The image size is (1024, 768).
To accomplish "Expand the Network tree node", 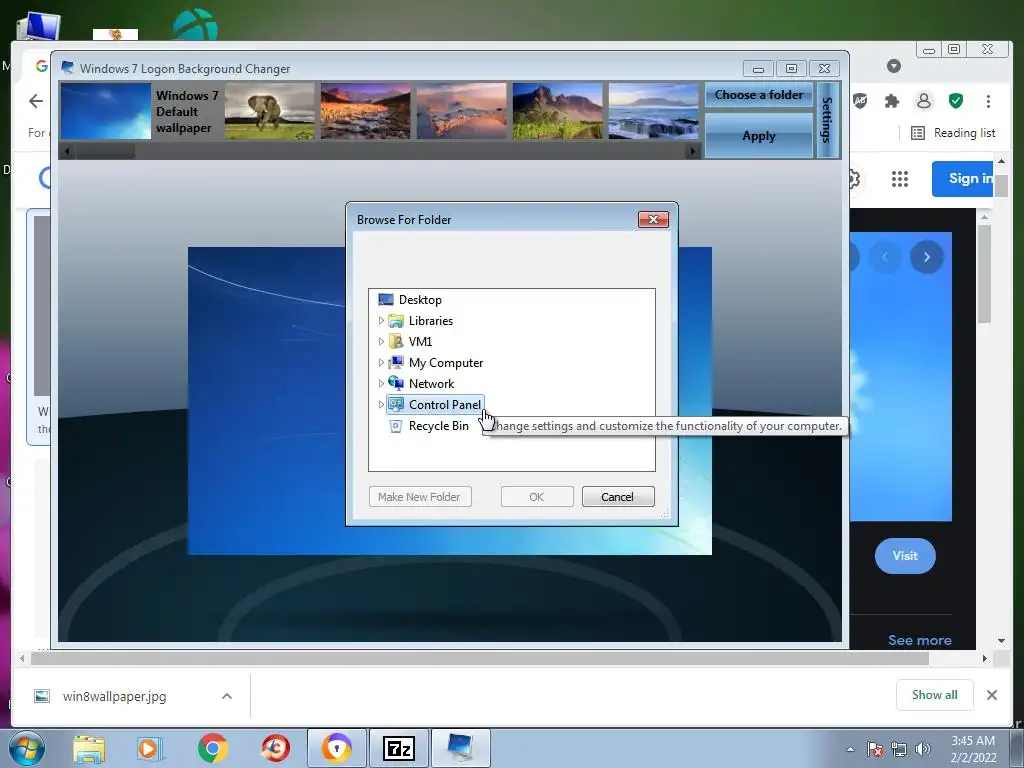I will (x=381, y=383).
